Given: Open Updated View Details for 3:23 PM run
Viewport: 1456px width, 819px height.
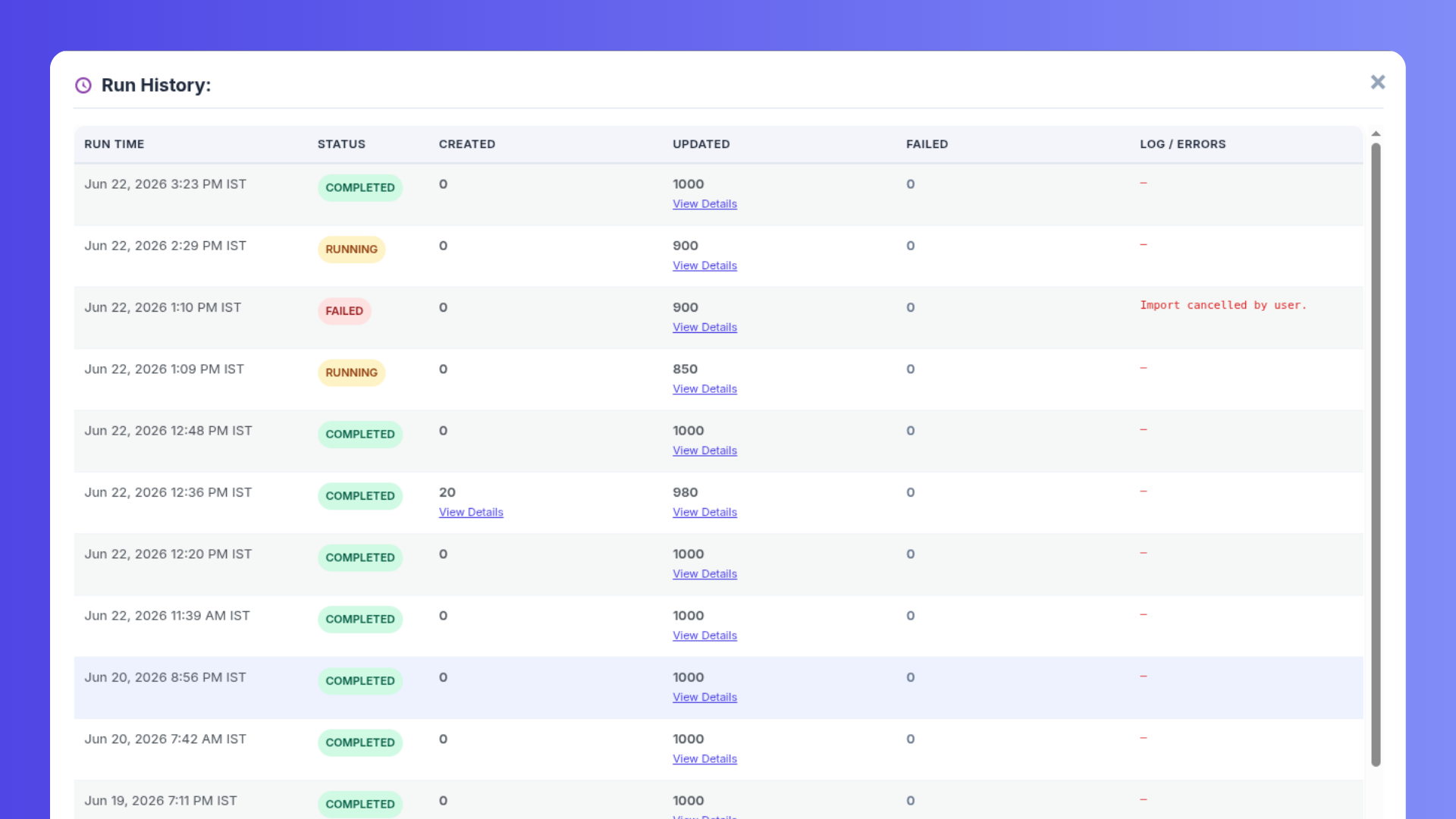Looking at the screenshot, I should tap(704, 204).
